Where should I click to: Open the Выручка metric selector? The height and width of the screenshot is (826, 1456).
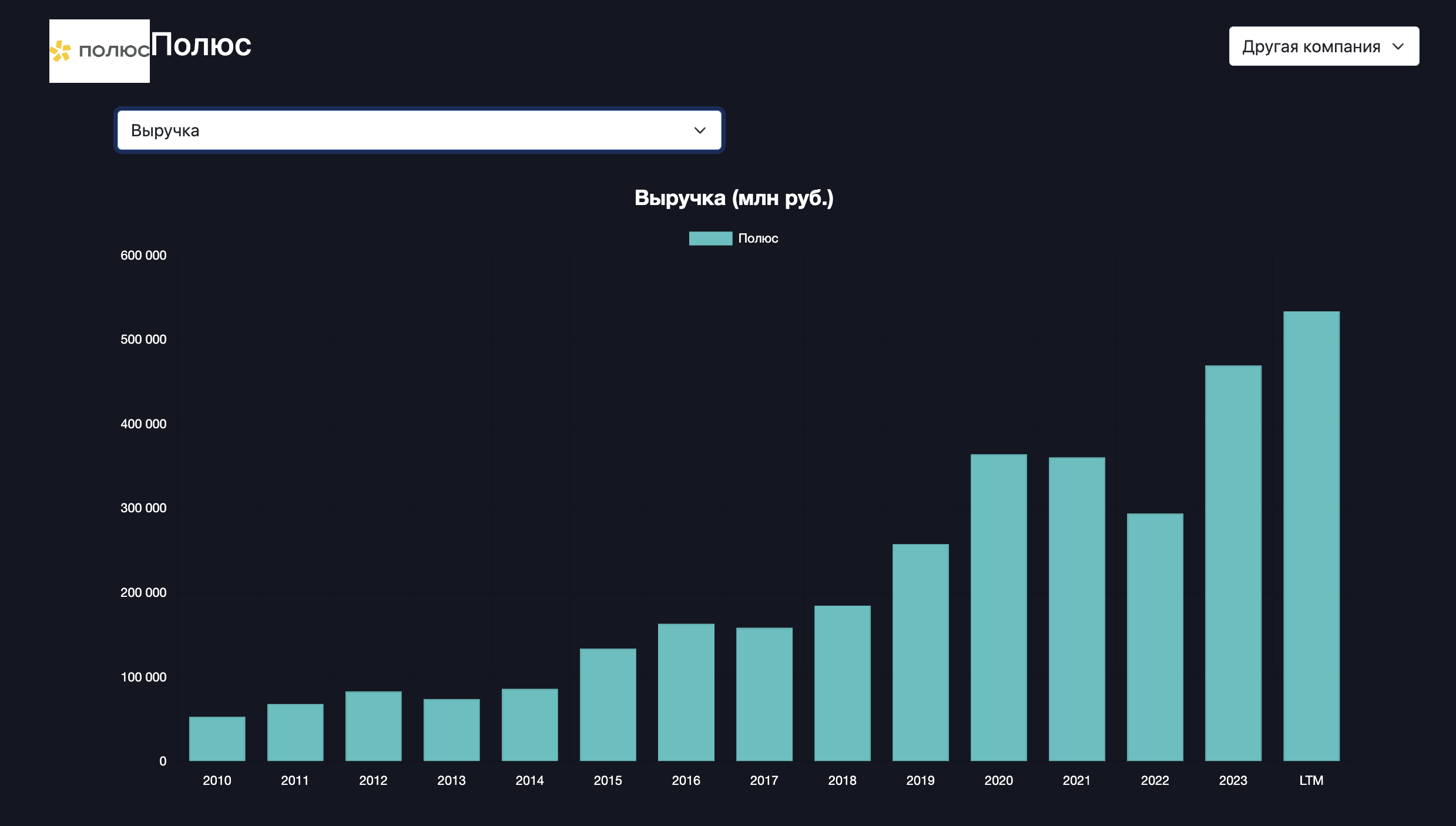[x=420, y=130]
